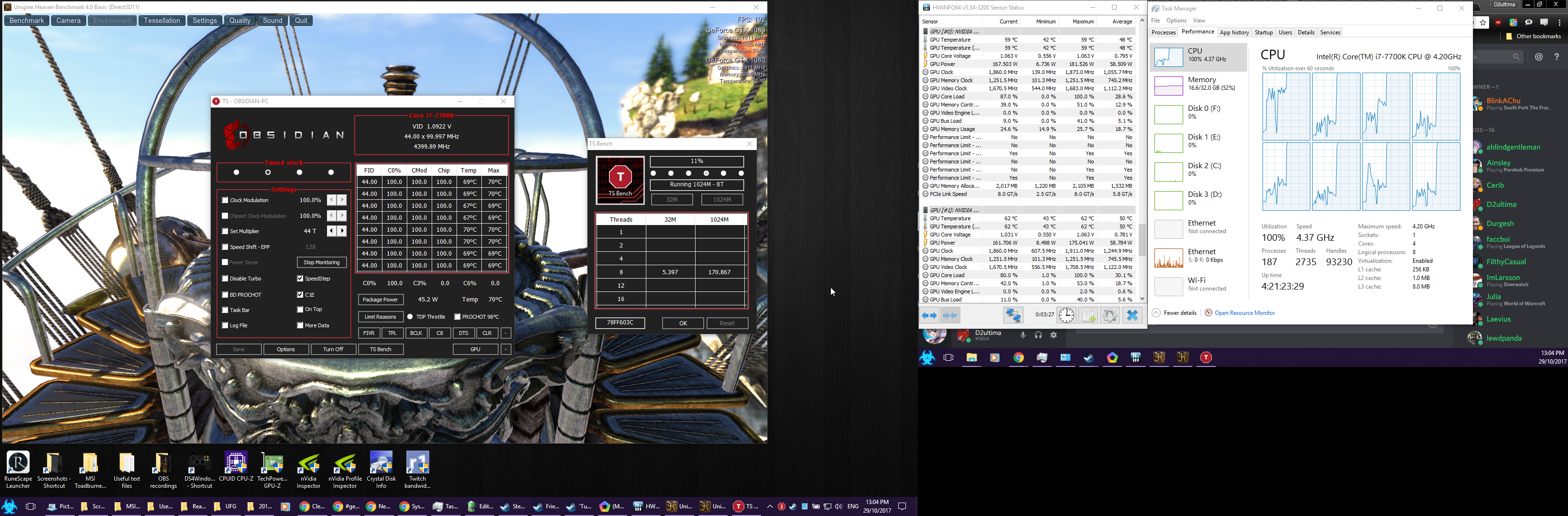Select first Tuned stock profile radio

click(236, 172)
